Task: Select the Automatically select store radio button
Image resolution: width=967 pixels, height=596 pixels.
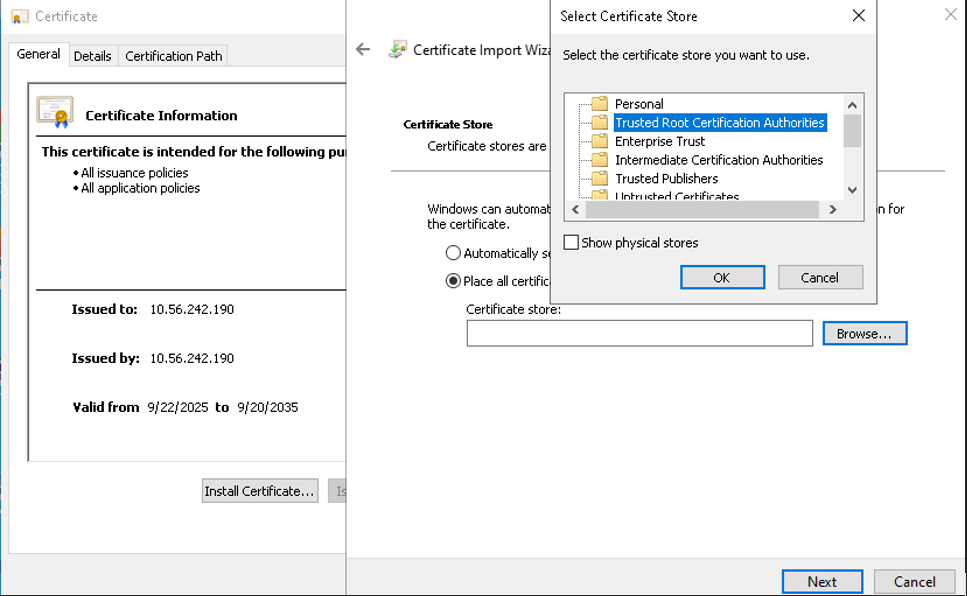Action: [x=454, y=253]
